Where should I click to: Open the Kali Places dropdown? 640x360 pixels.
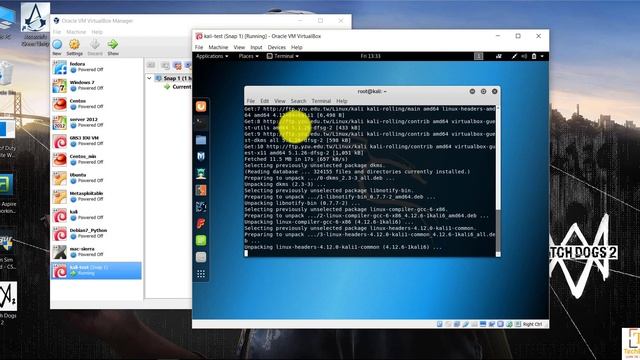tap(249, 56)
